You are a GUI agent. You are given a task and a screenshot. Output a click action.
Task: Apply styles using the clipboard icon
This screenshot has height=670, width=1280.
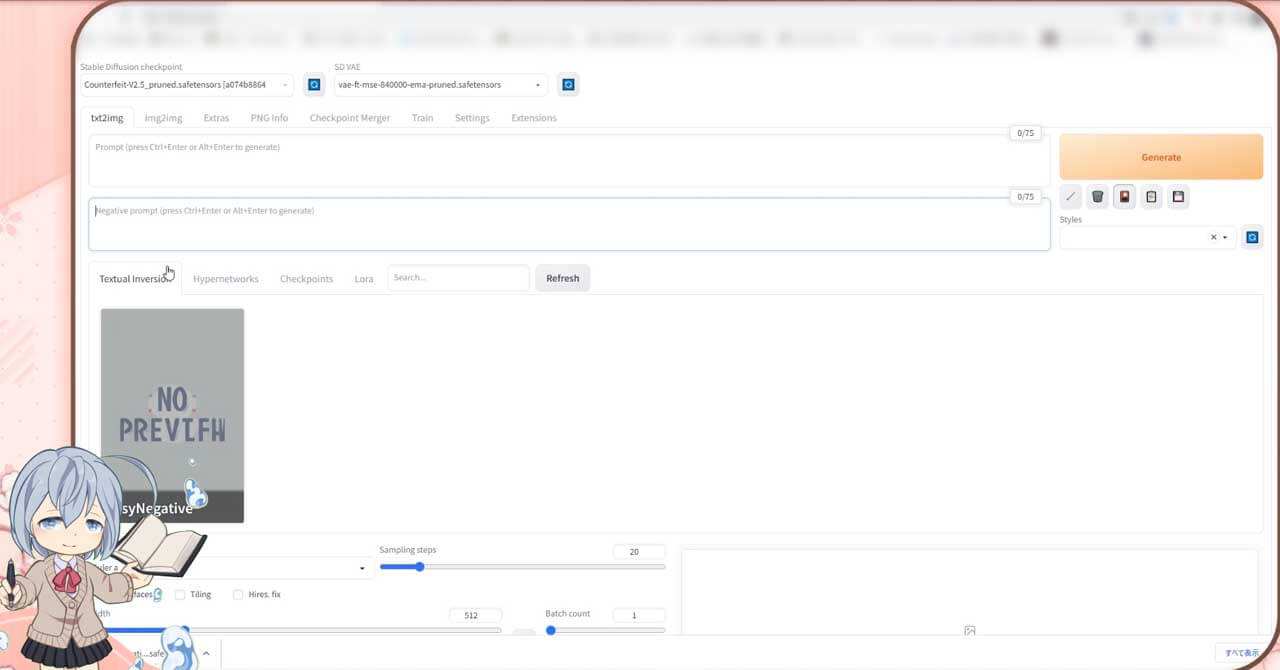tap(1151, 196)
